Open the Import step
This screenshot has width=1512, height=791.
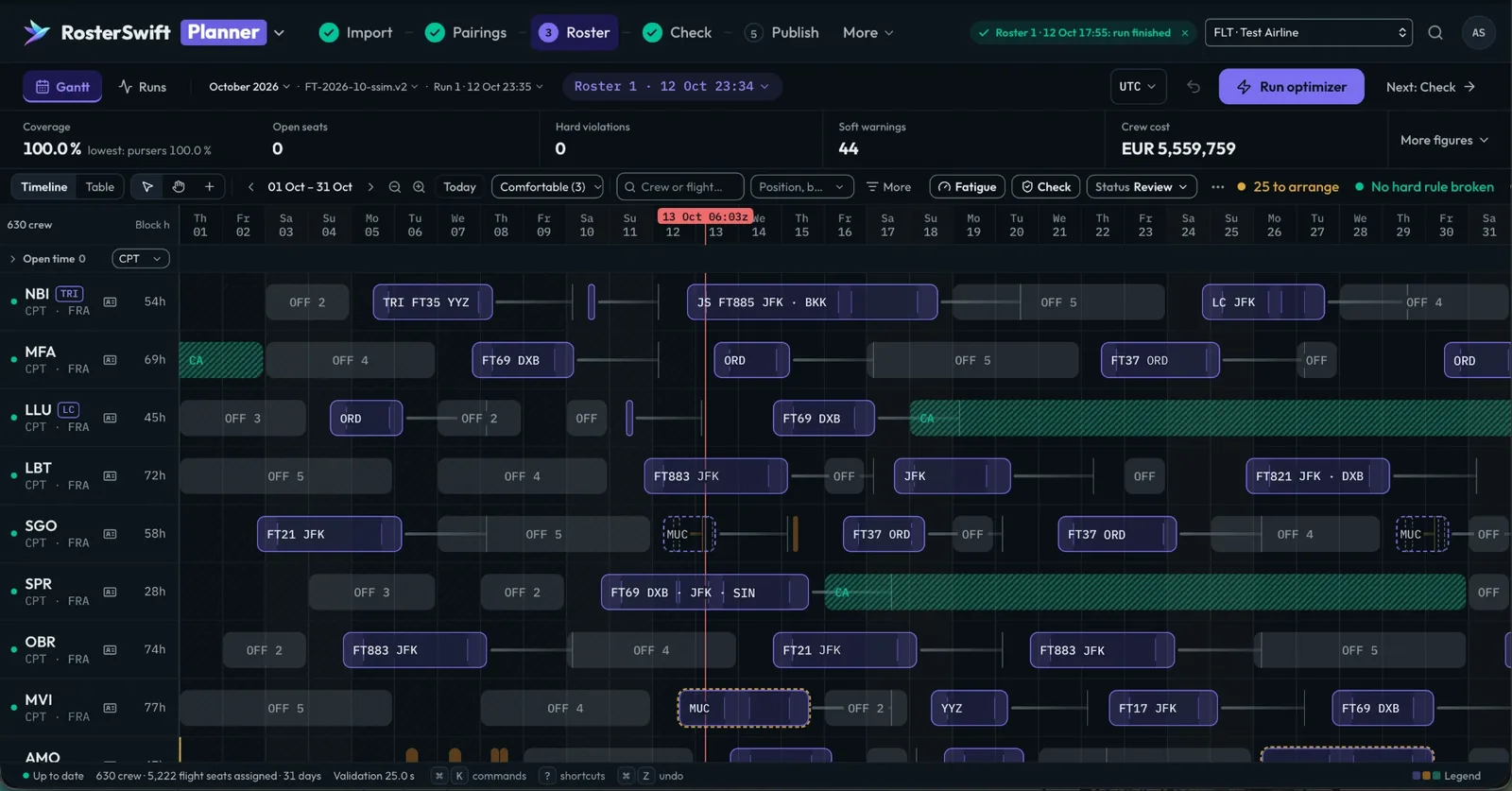[355, 33]
